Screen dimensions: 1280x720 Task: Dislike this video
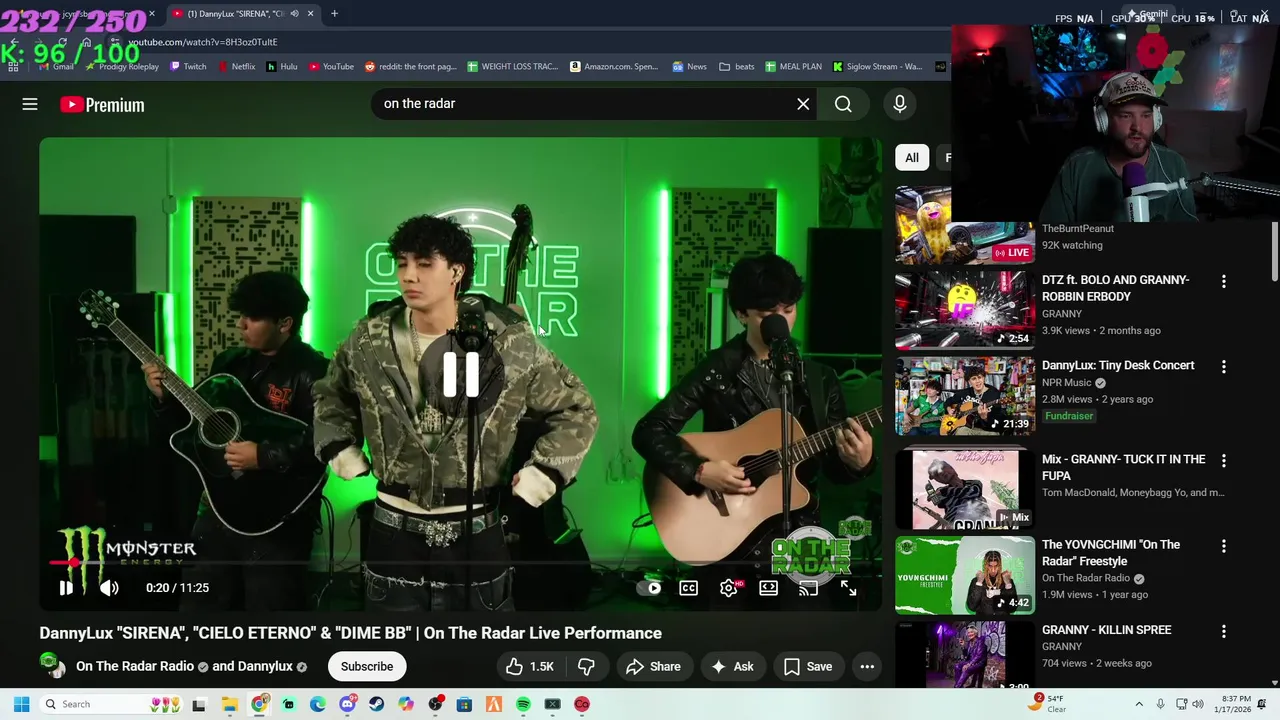(x=587, y=667)
